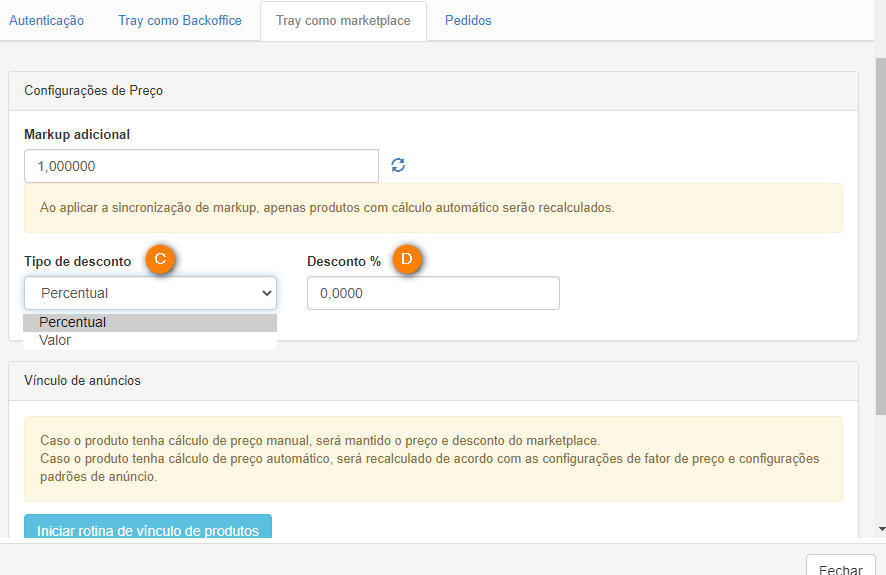Click the Configurações de Preço panel header

(x=433, y=91)
